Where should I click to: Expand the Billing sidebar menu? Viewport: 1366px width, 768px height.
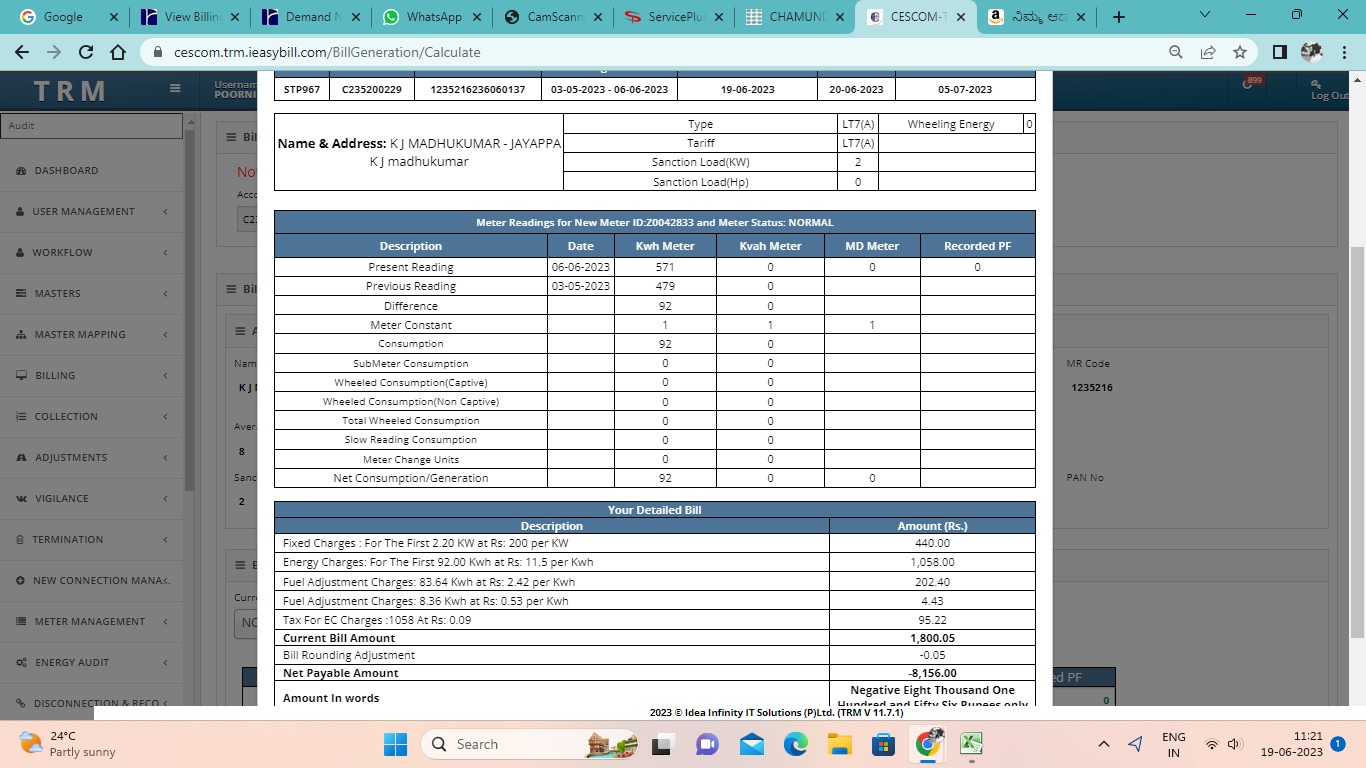pyautogui.click(x=92, y=375)
